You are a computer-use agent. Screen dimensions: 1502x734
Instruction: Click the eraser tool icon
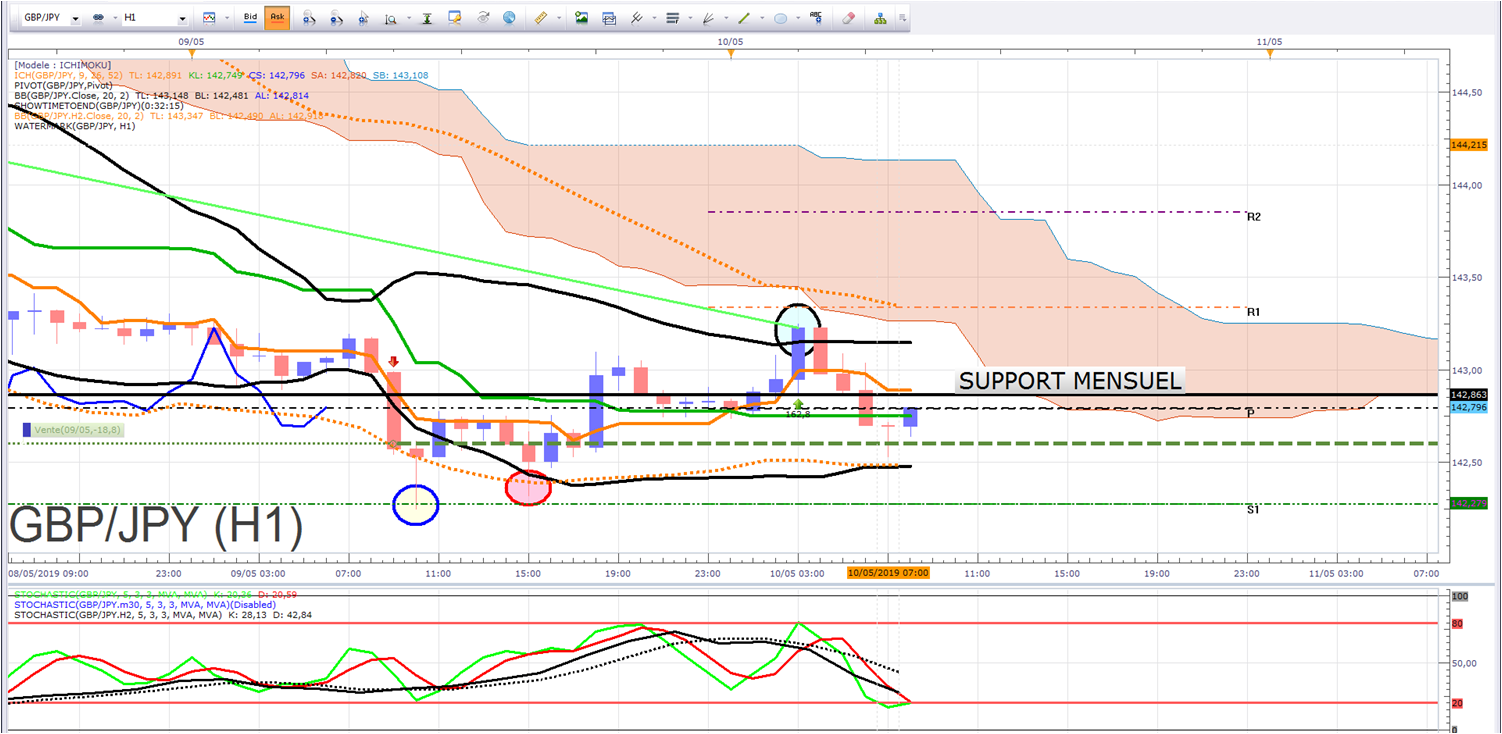point(848,18)
